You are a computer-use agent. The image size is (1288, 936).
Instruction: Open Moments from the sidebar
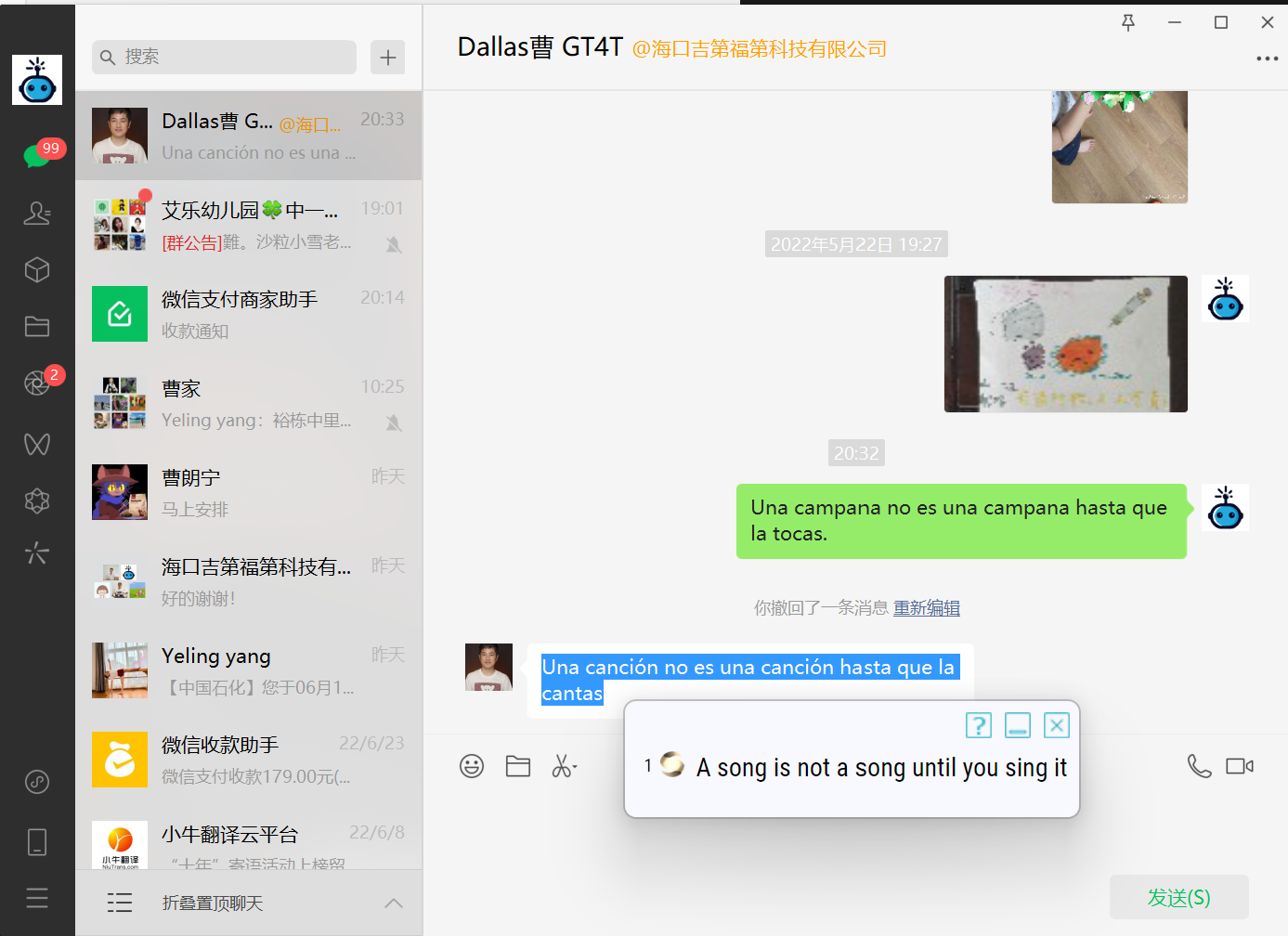click(37, 383)
